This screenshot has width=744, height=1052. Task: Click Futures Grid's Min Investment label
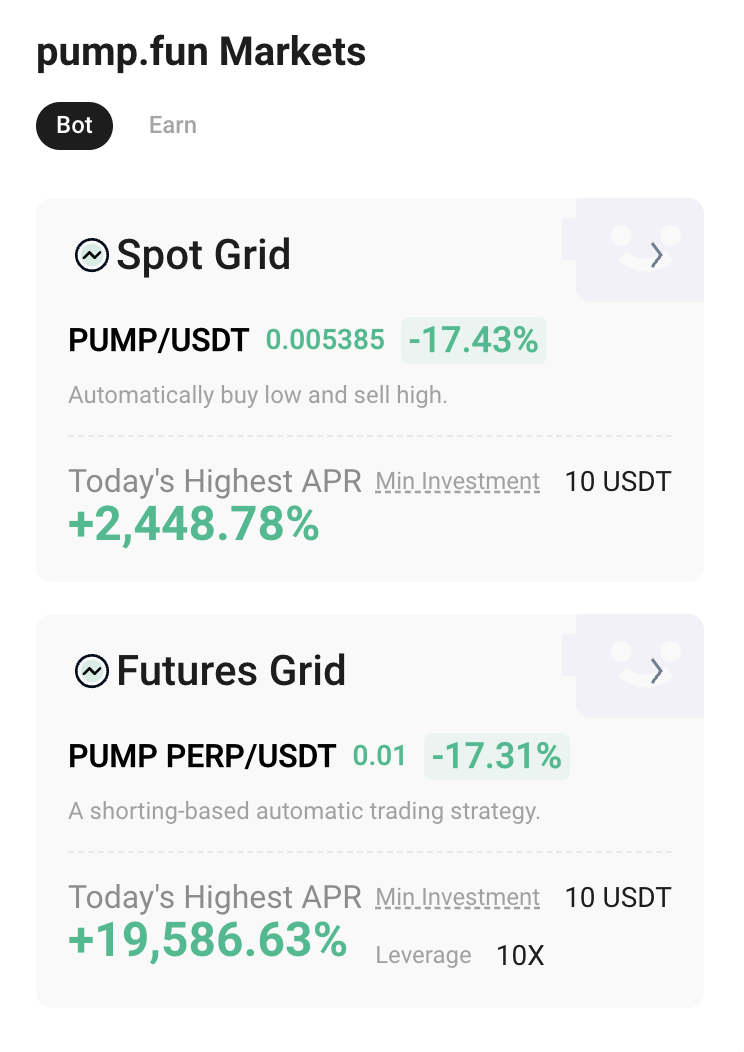coord(457,898)
